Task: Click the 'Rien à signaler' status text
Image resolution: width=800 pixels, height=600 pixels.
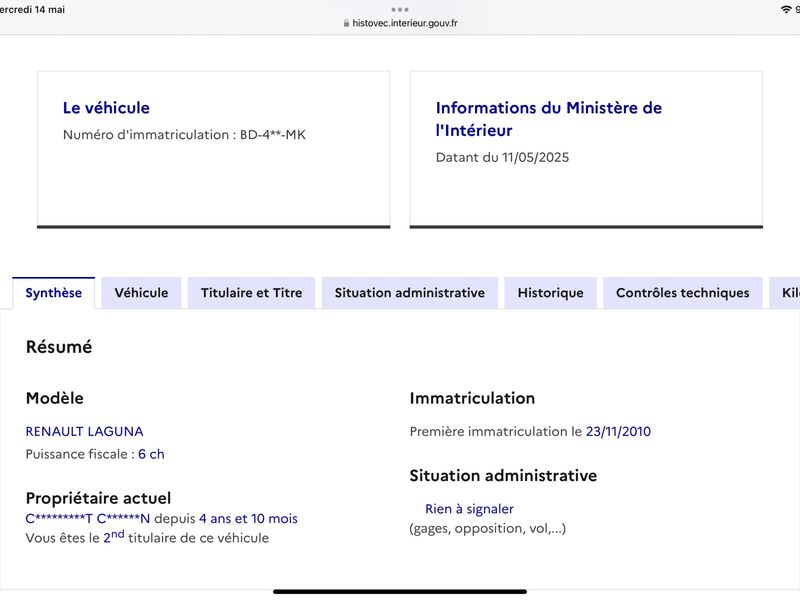Action: pyautogui.click(x=469, y=509)
